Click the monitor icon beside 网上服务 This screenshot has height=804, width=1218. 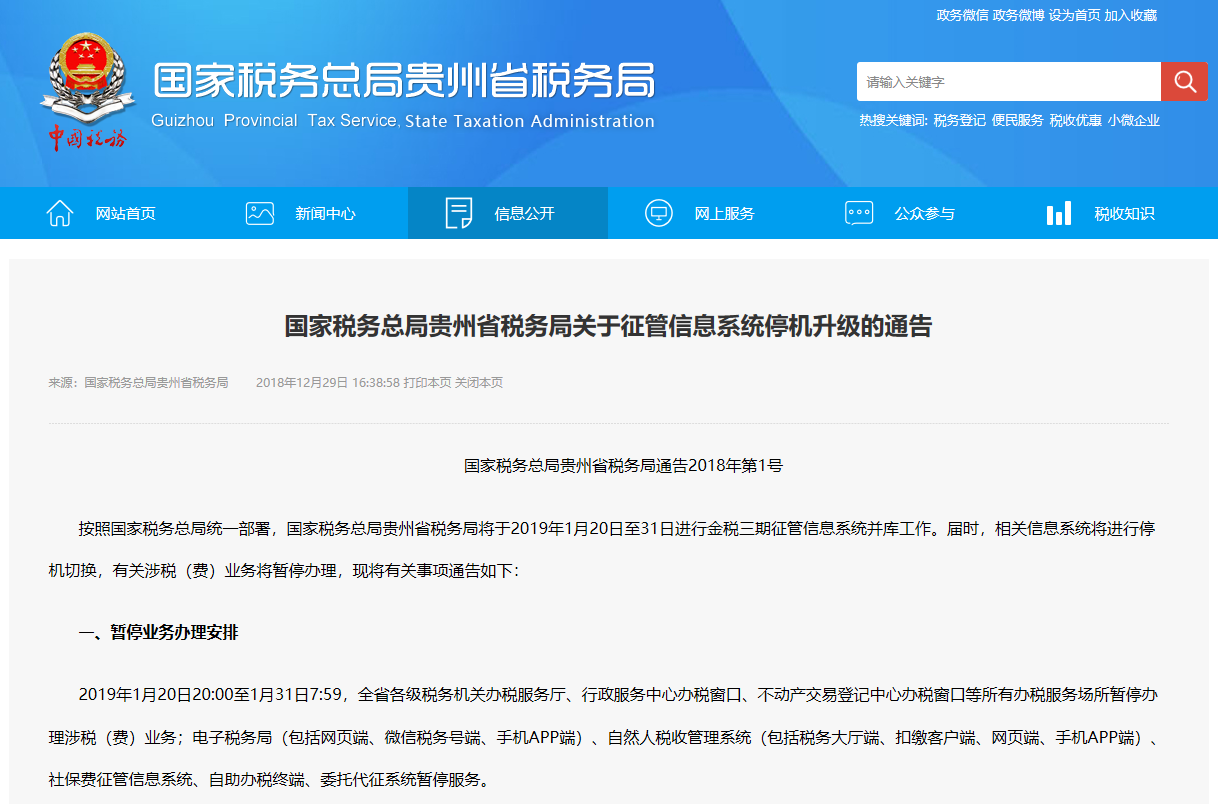coord(659,213)
